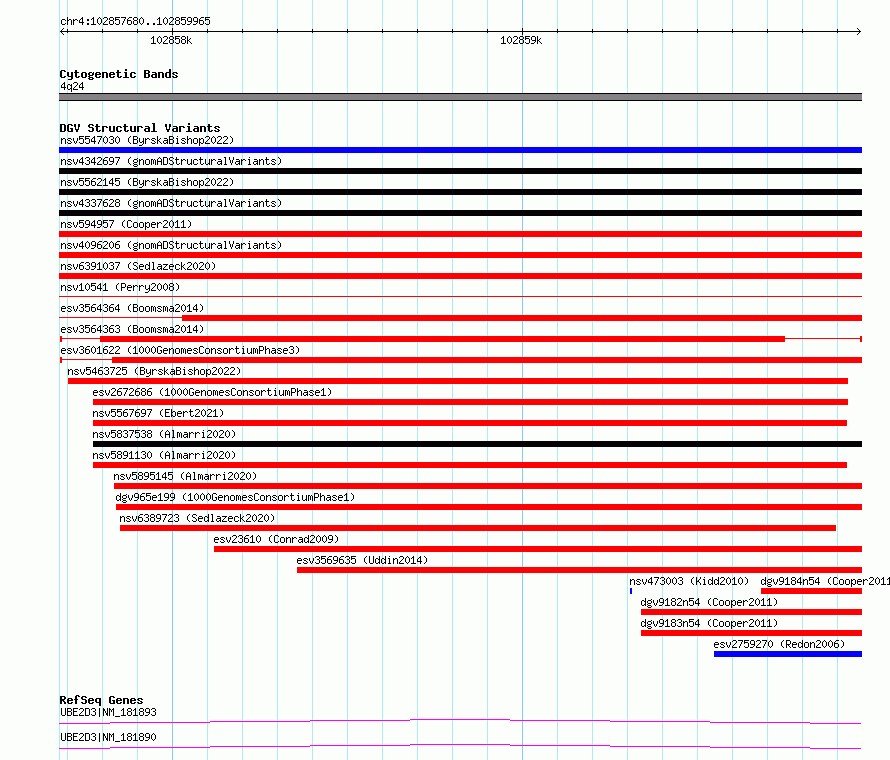This screenshot has width=890, height=760.
Task: Select nsv5895145 (Almarri2020) label
Action: (185, 476)
